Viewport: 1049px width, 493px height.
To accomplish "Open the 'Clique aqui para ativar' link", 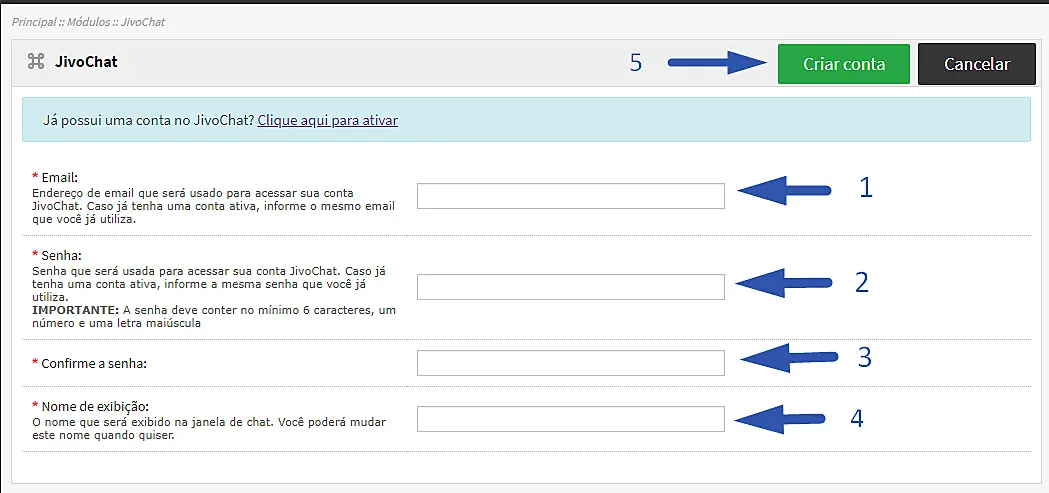I will [328, 120].
